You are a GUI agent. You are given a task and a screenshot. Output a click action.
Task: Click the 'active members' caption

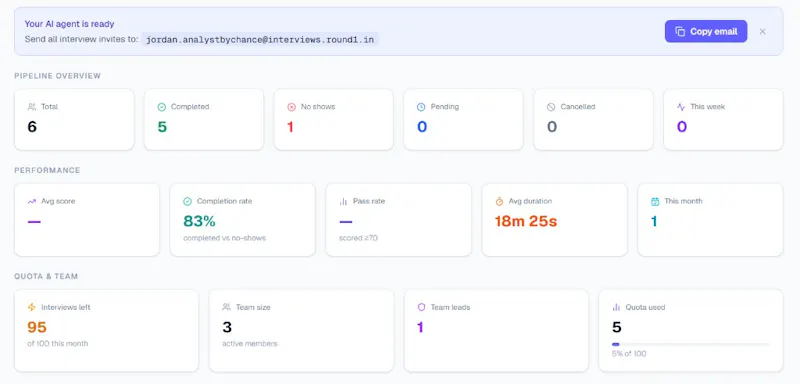(249, 344)
